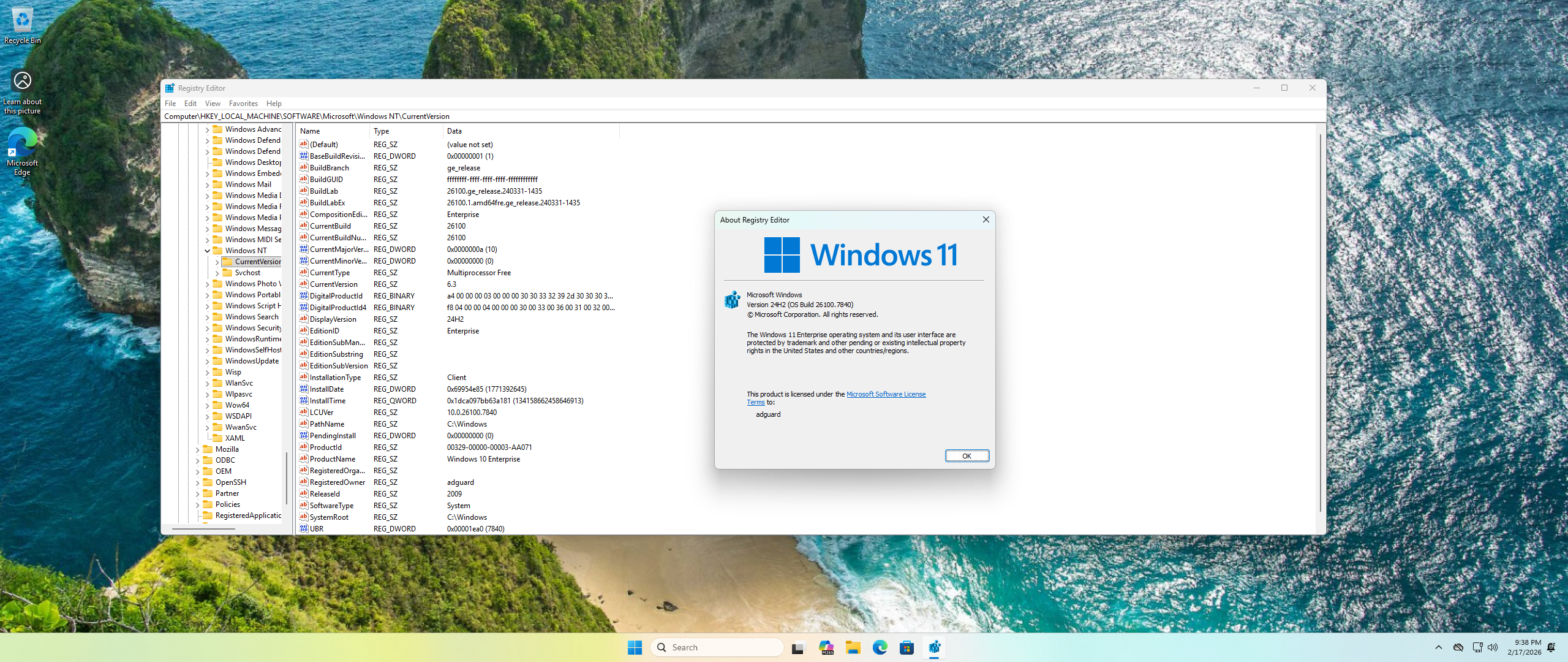Open File Explorer from the taskbar

tap(853, 647)
